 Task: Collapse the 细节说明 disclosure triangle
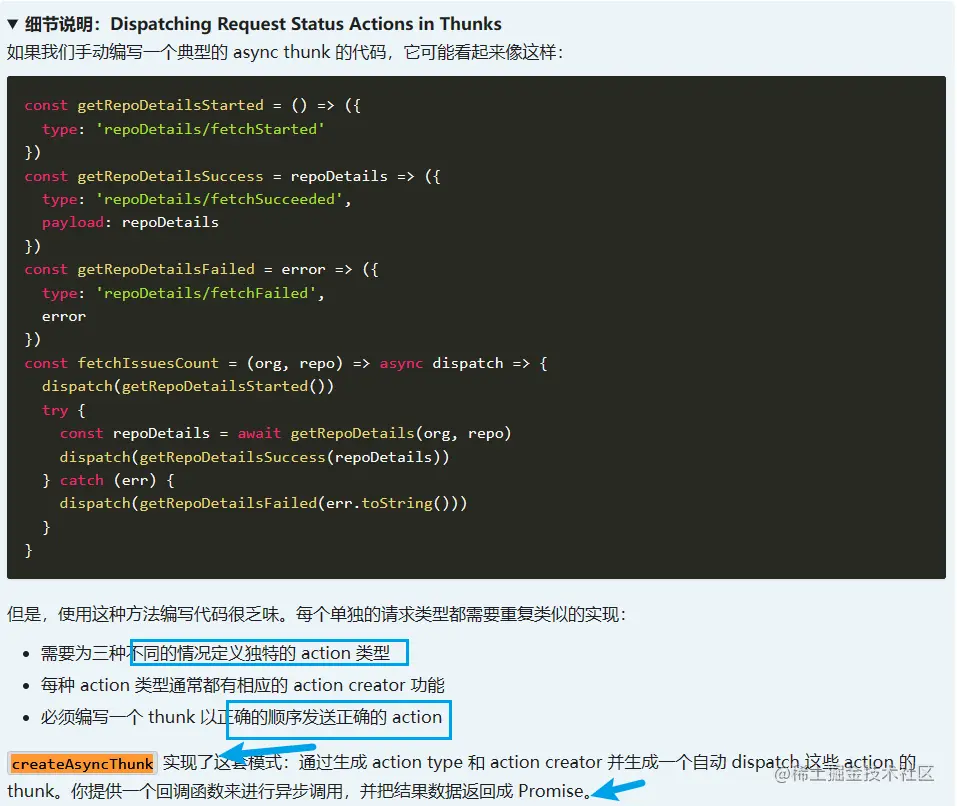[13, 24]
